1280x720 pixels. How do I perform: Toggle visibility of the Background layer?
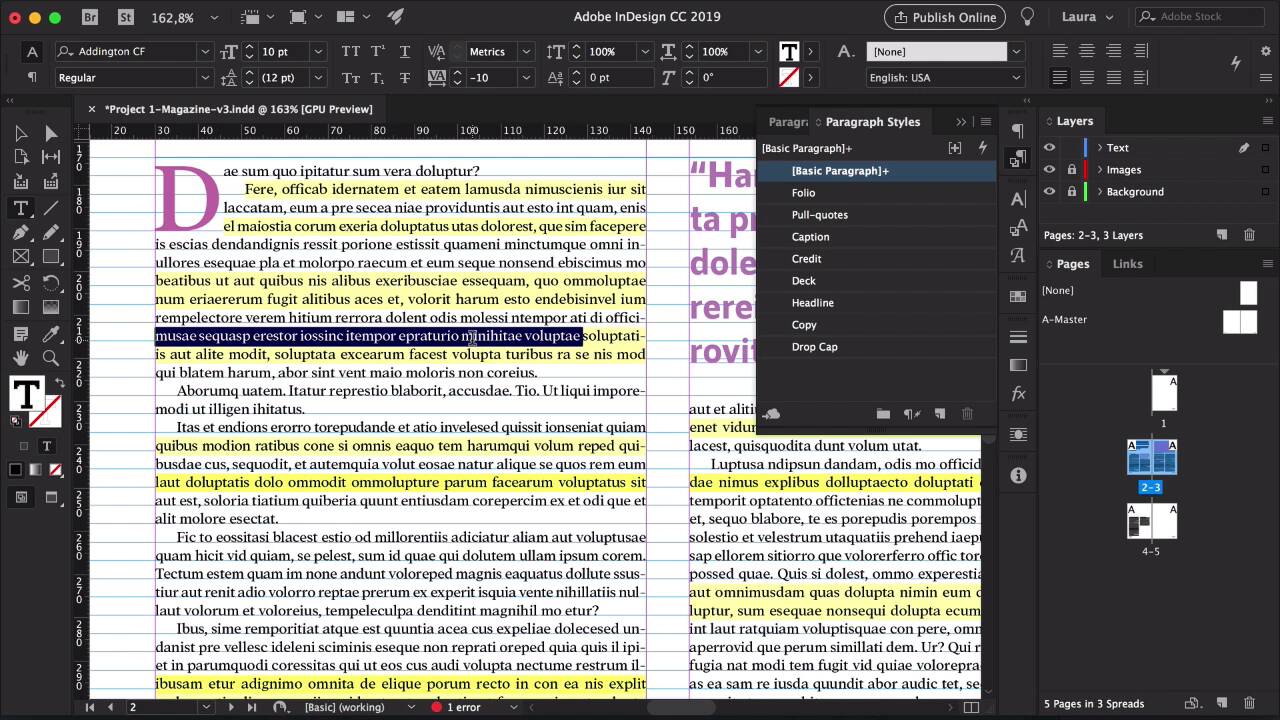pyautogui.click(x=1049, y=192)
